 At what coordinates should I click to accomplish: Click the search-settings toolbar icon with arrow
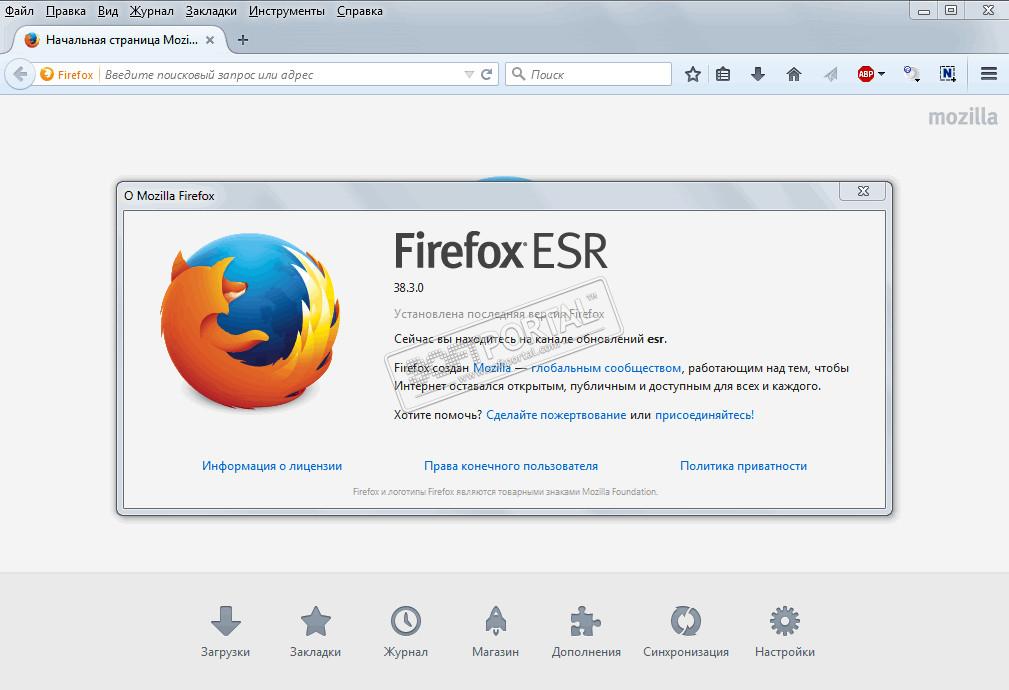911,75
